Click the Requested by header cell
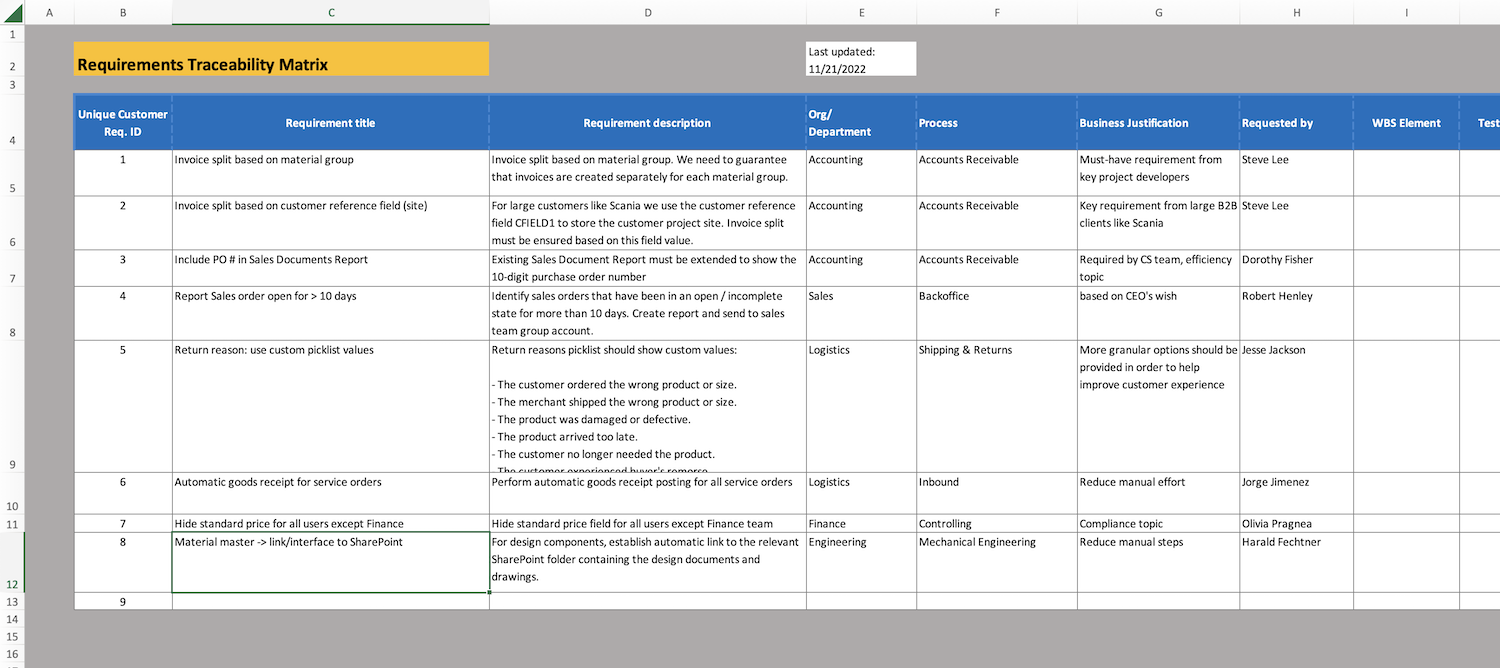 tap(1296, 123)
